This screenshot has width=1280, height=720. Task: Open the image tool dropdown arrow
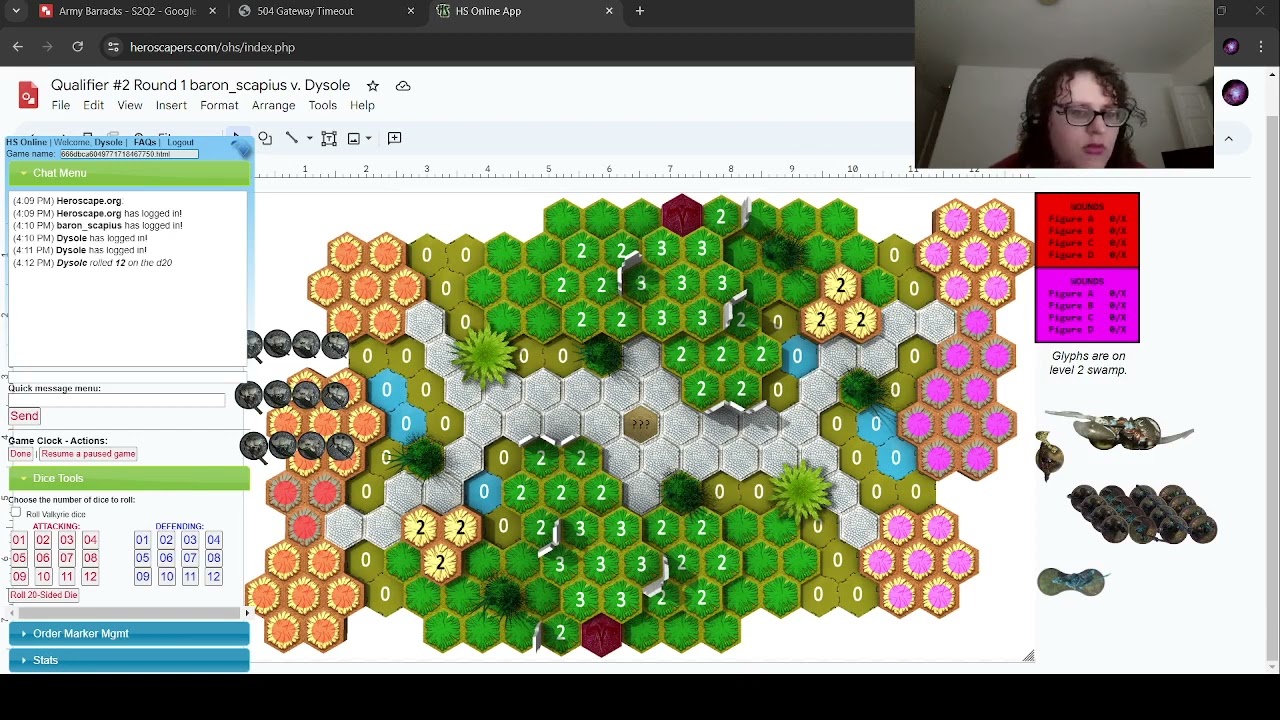tap(369, 138)
